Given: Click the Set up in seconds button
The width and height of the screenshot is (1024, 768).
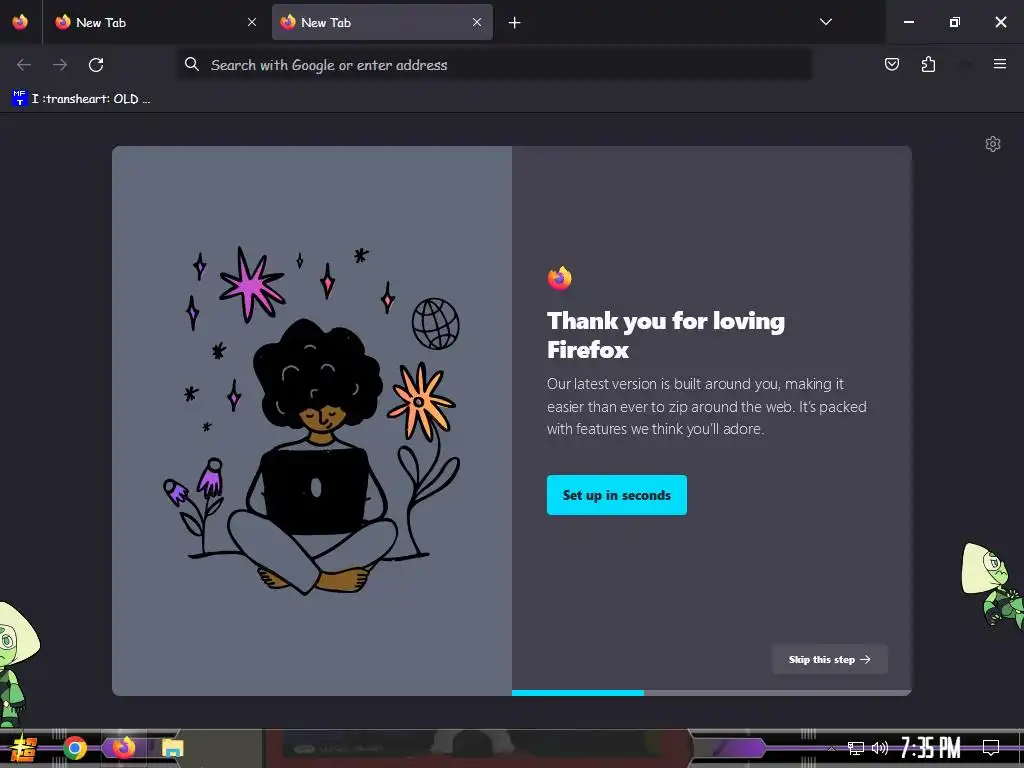Looking at the screenshot, I should pos(616,495).
